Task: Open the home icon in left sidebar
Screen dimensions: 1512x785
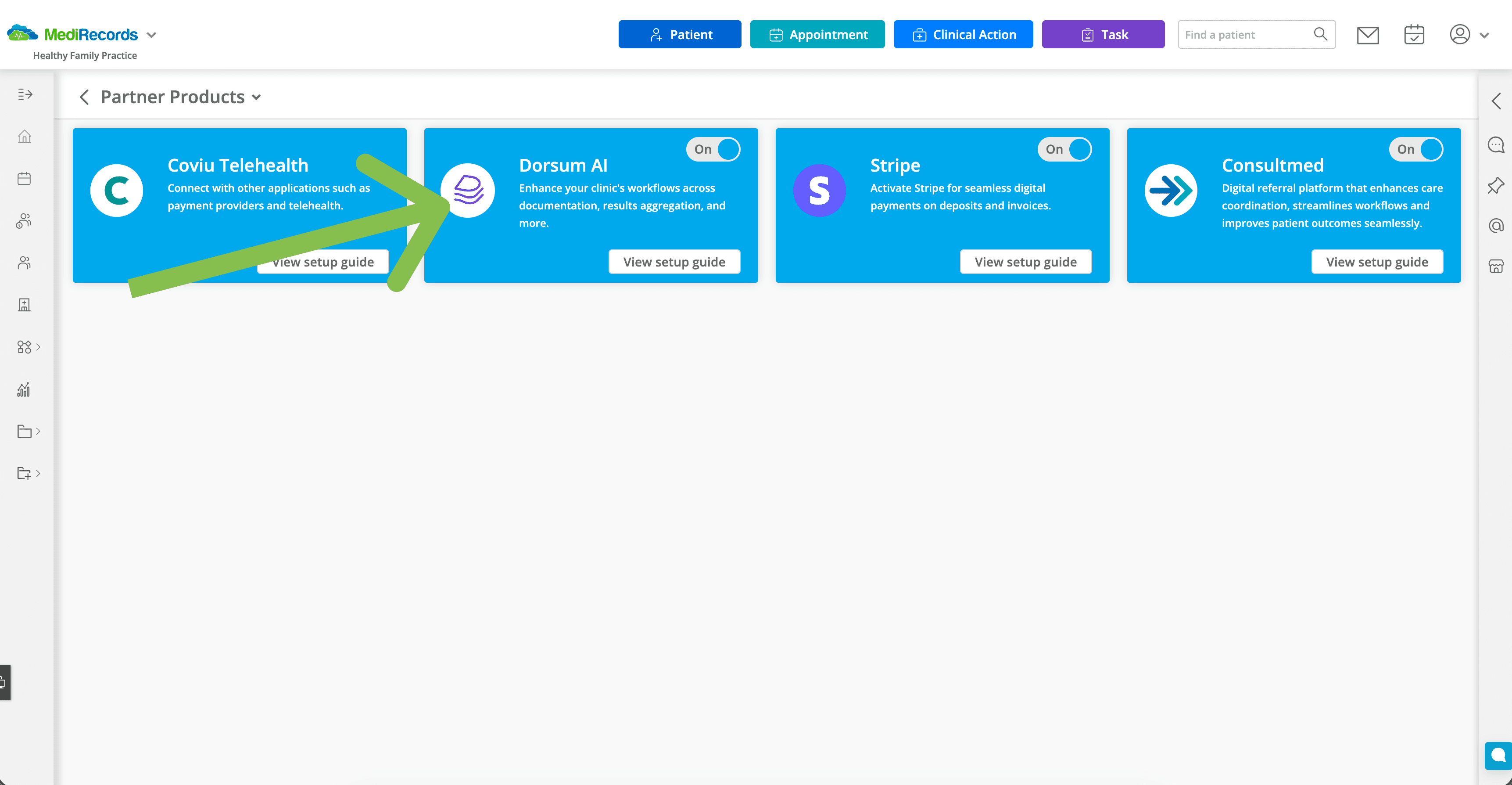Action: pos(24,136)
